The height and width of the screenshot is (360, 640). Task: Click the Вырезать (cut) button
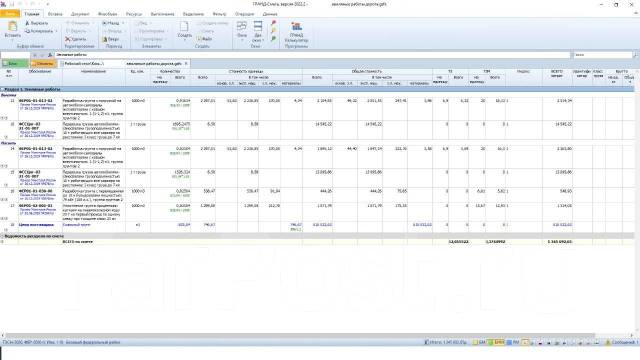pos(37,23)
